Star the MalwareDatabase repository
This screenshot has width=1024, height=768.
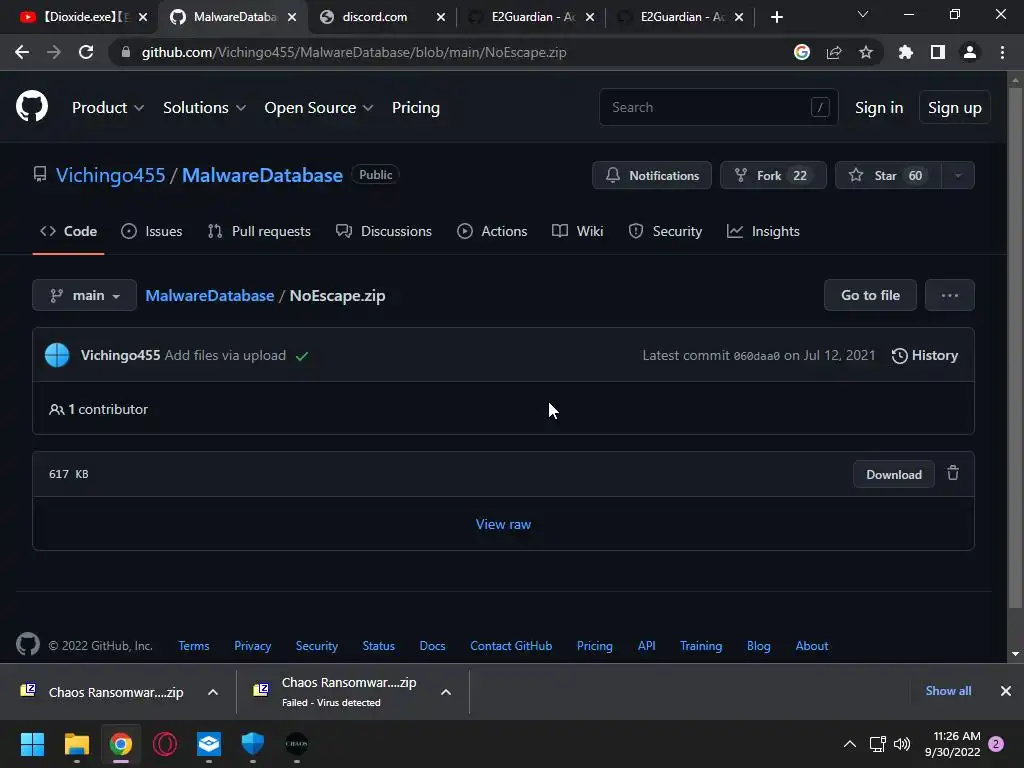click(888, 175)
